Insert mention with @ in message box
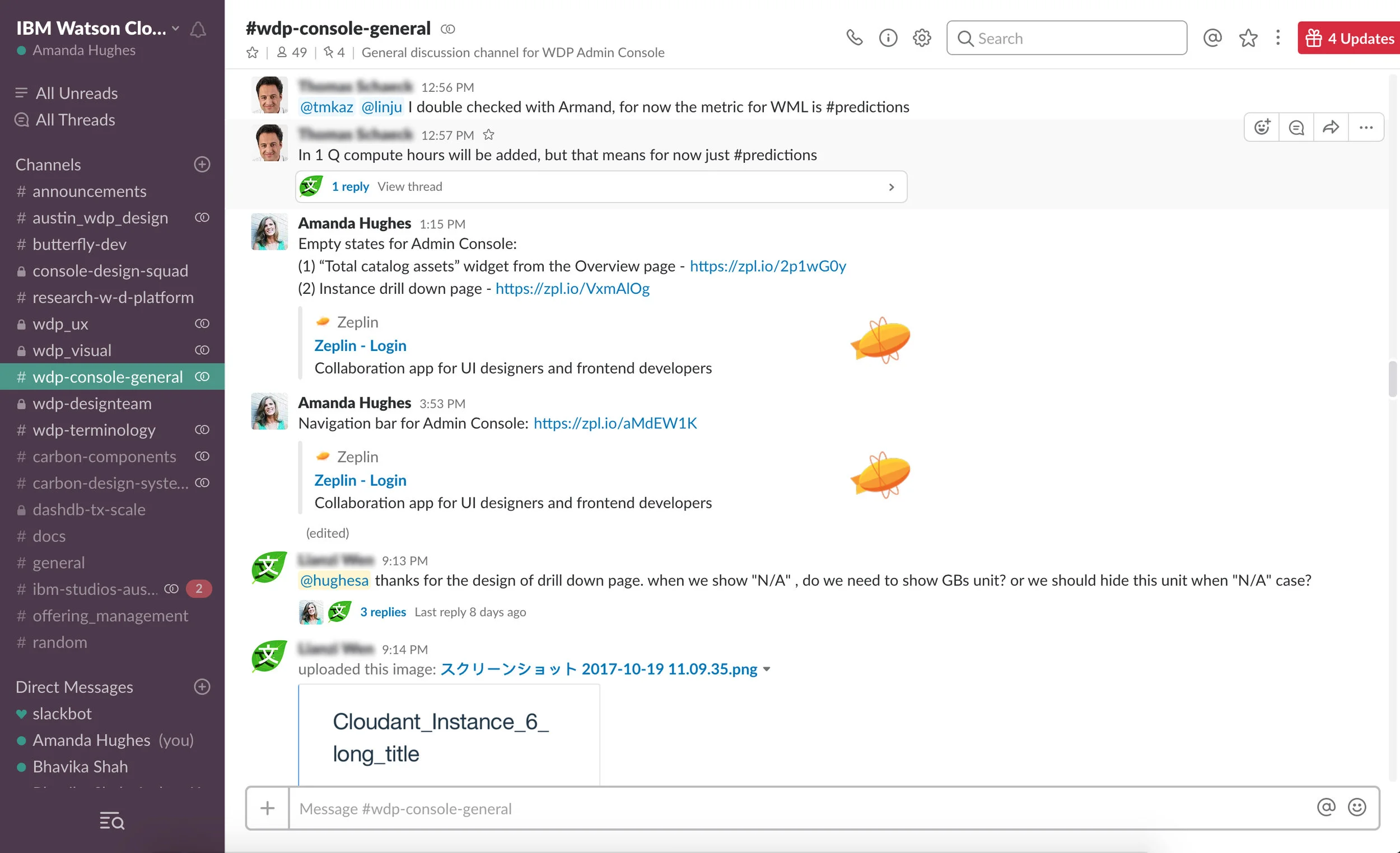1400x853 pixels. [1326, 807]
